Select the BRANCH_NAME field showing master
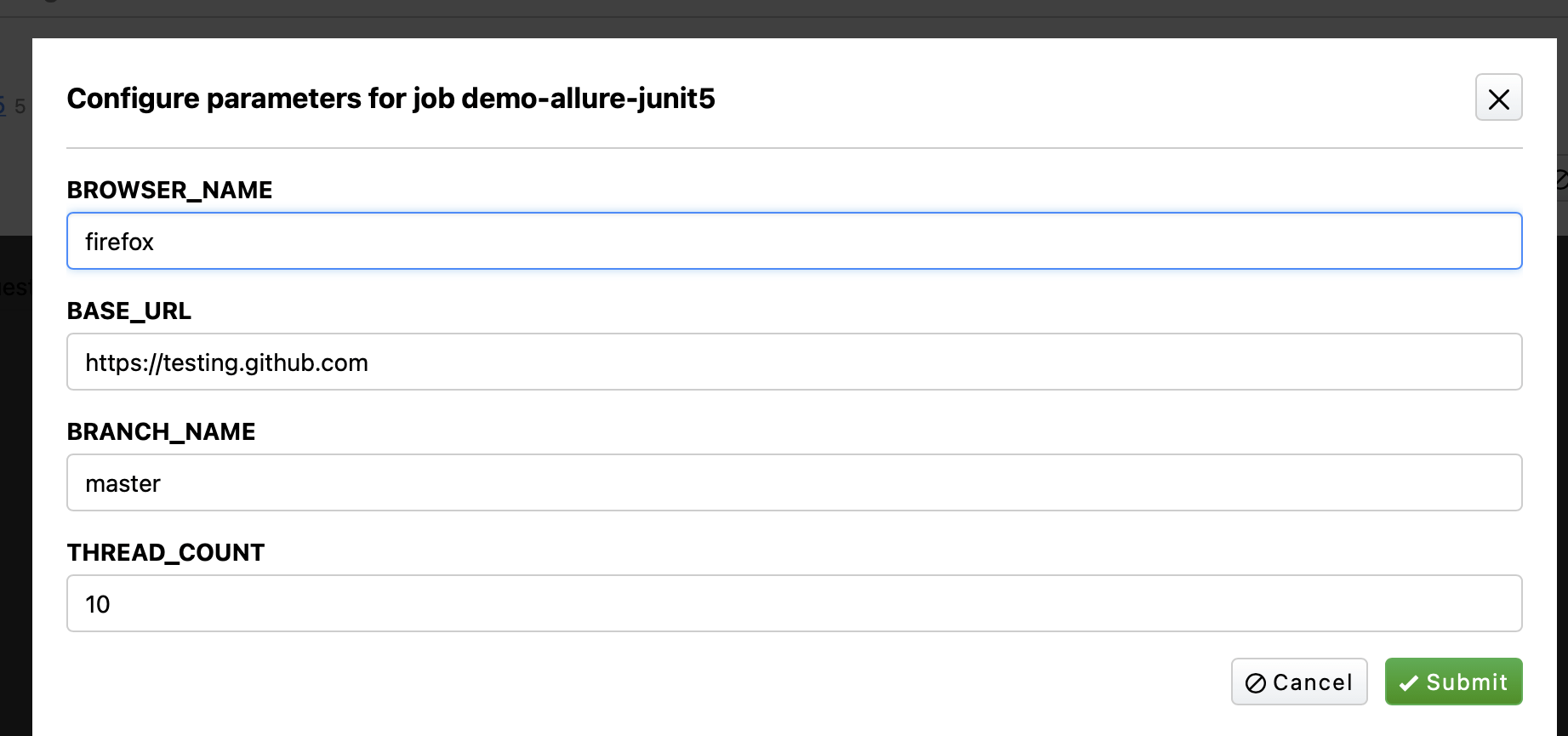This screenshot has height=736, width=1568. coord(794,483)
